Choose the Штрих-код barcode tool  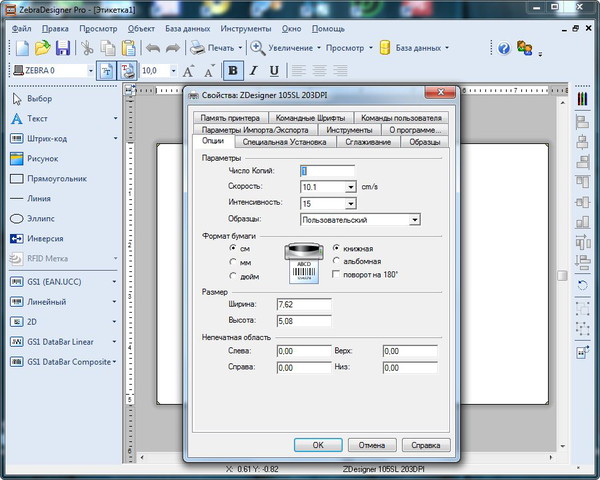tap(46, 138)
